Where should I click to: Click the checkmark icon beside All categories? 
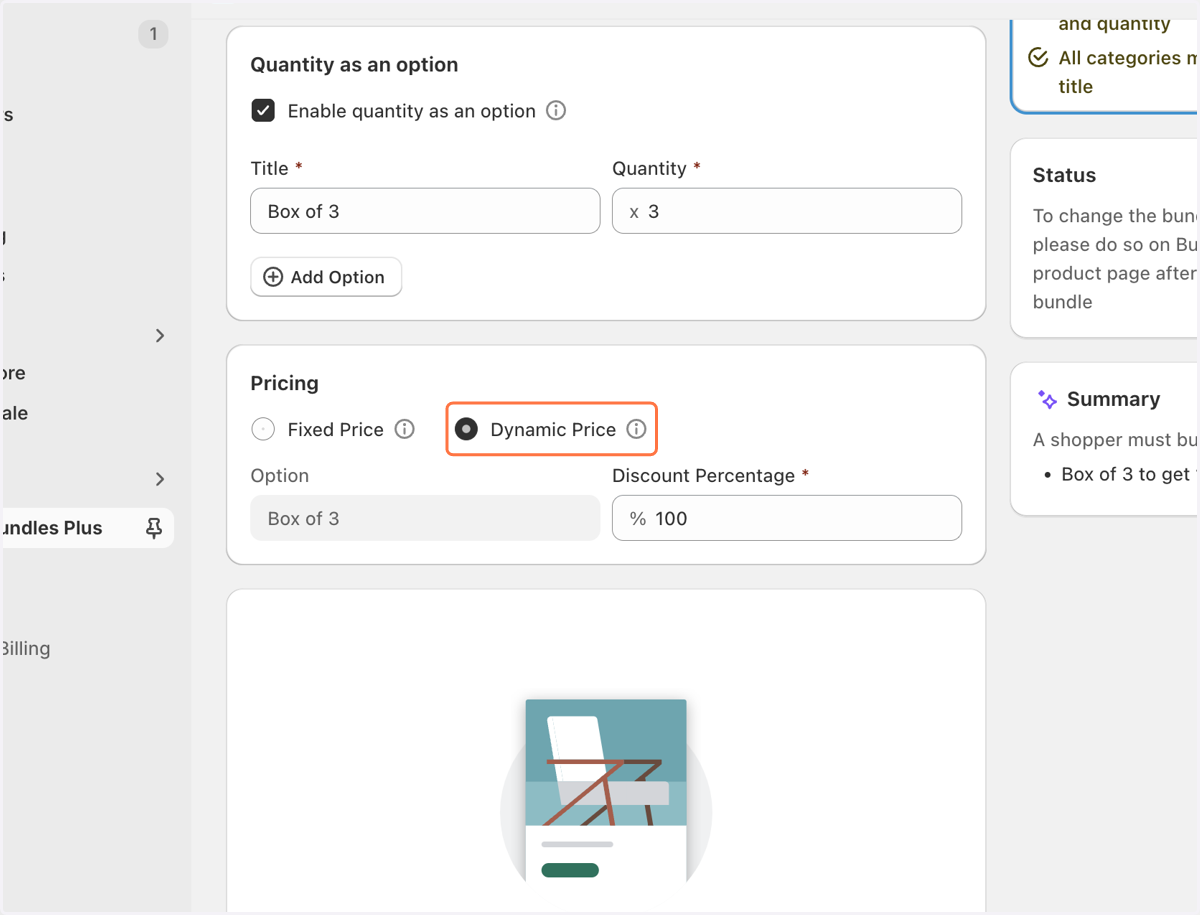1038,58
